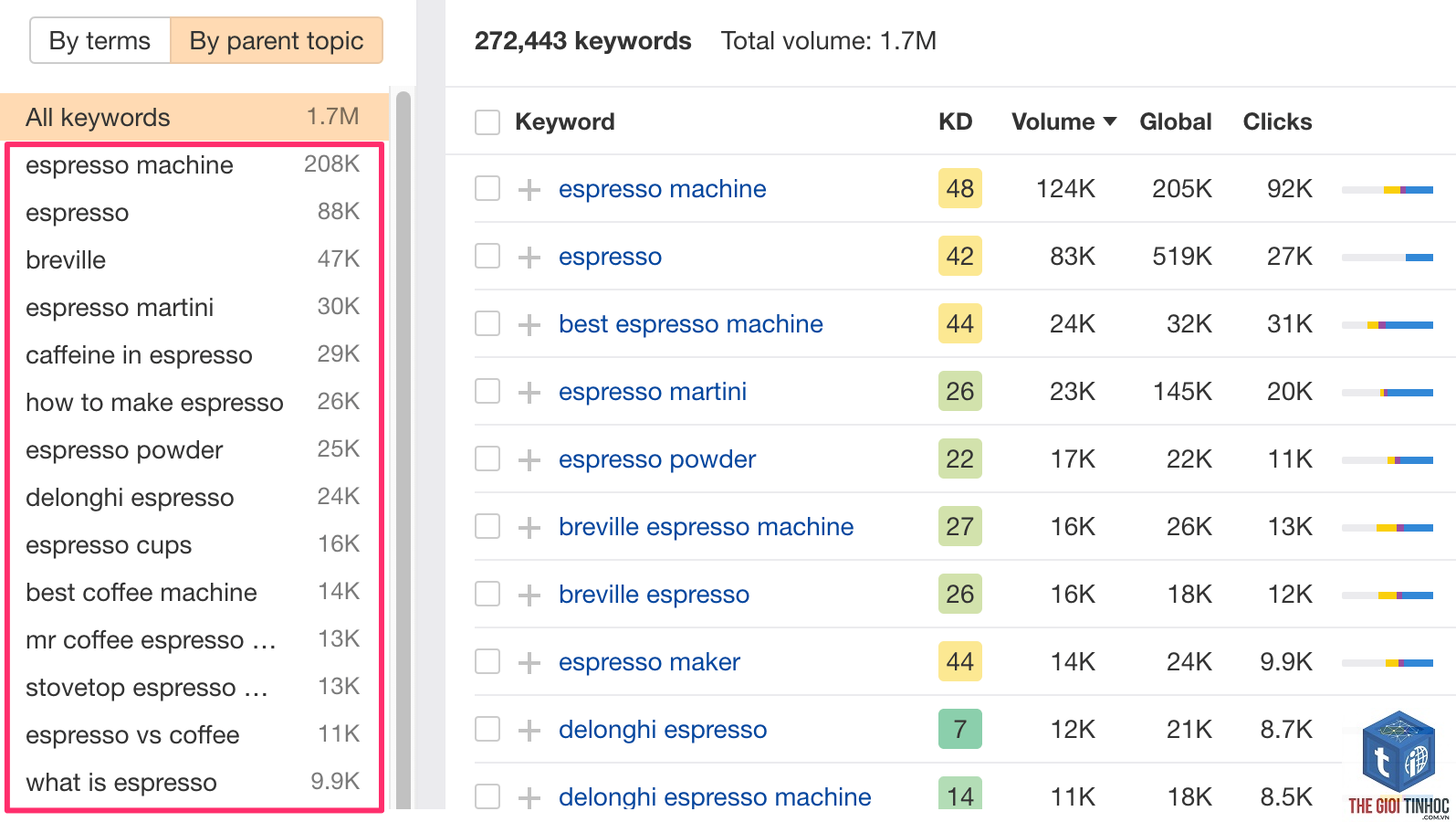The height and width of the screenshot is (822, 1456).
Task: Check the espresso machine row checkbox
Action: 487,188
